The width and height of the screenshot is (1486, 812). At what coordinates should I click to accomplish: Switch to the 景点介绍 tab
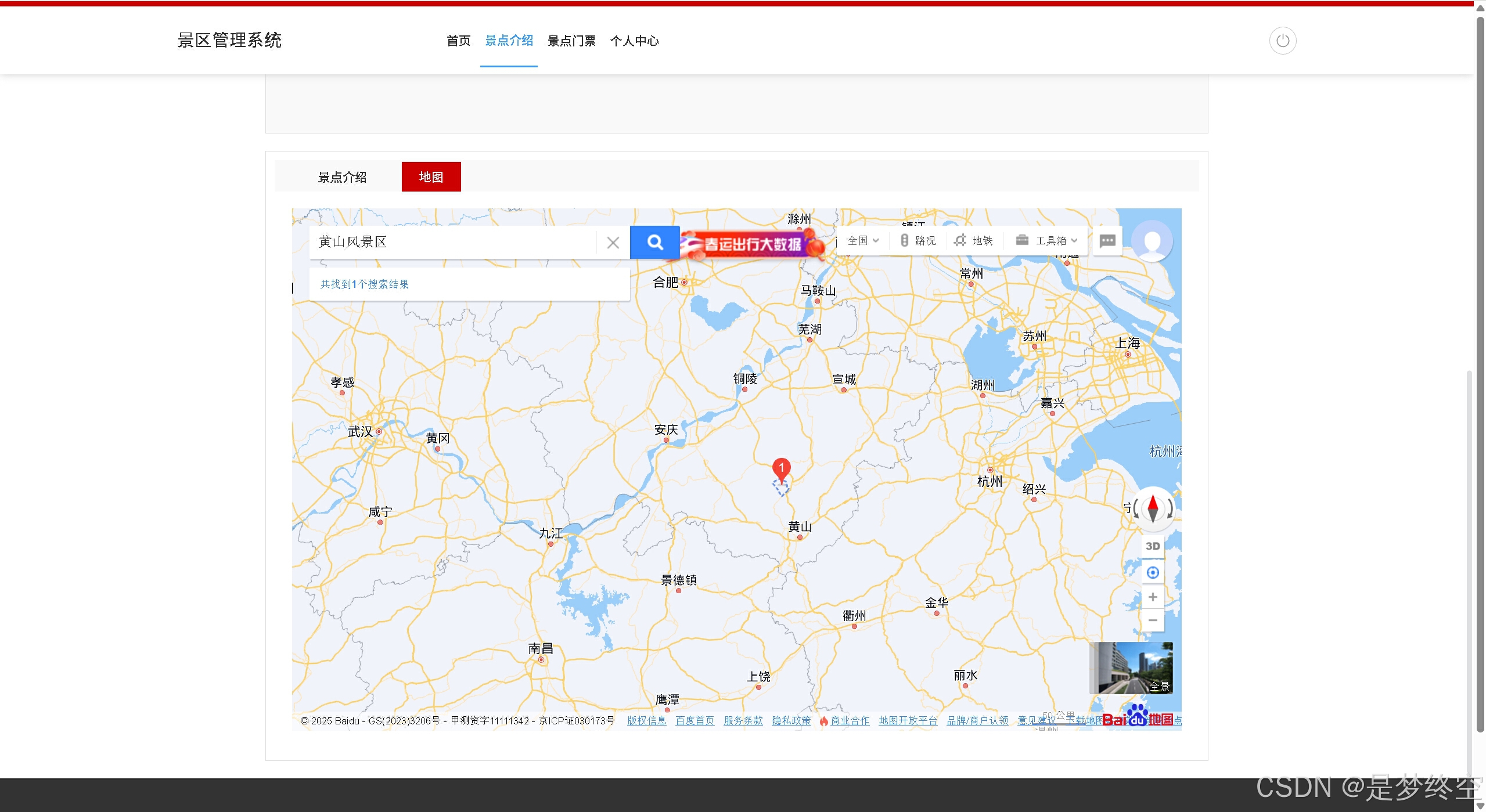pyautogui.click(x=342, y=177)
